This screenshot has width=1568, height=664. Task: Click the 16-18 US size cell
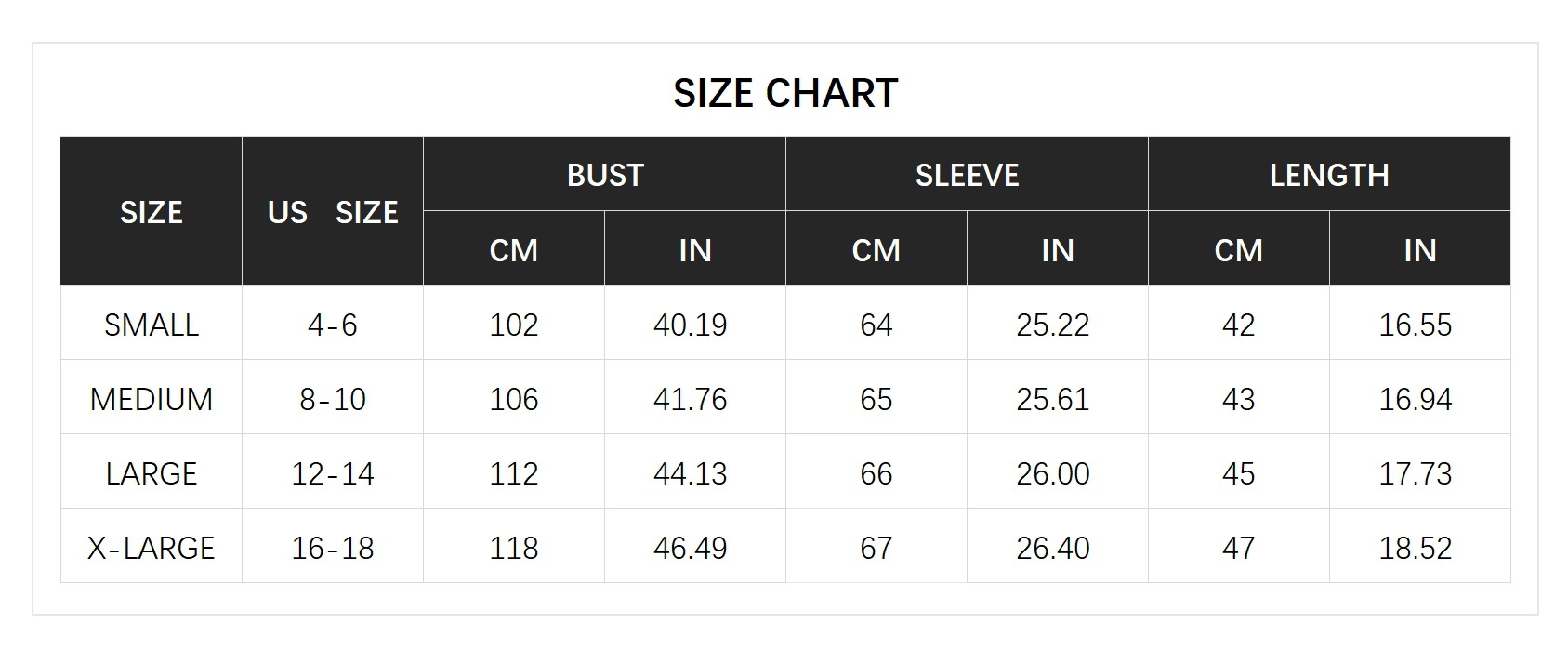click(333, 546)
